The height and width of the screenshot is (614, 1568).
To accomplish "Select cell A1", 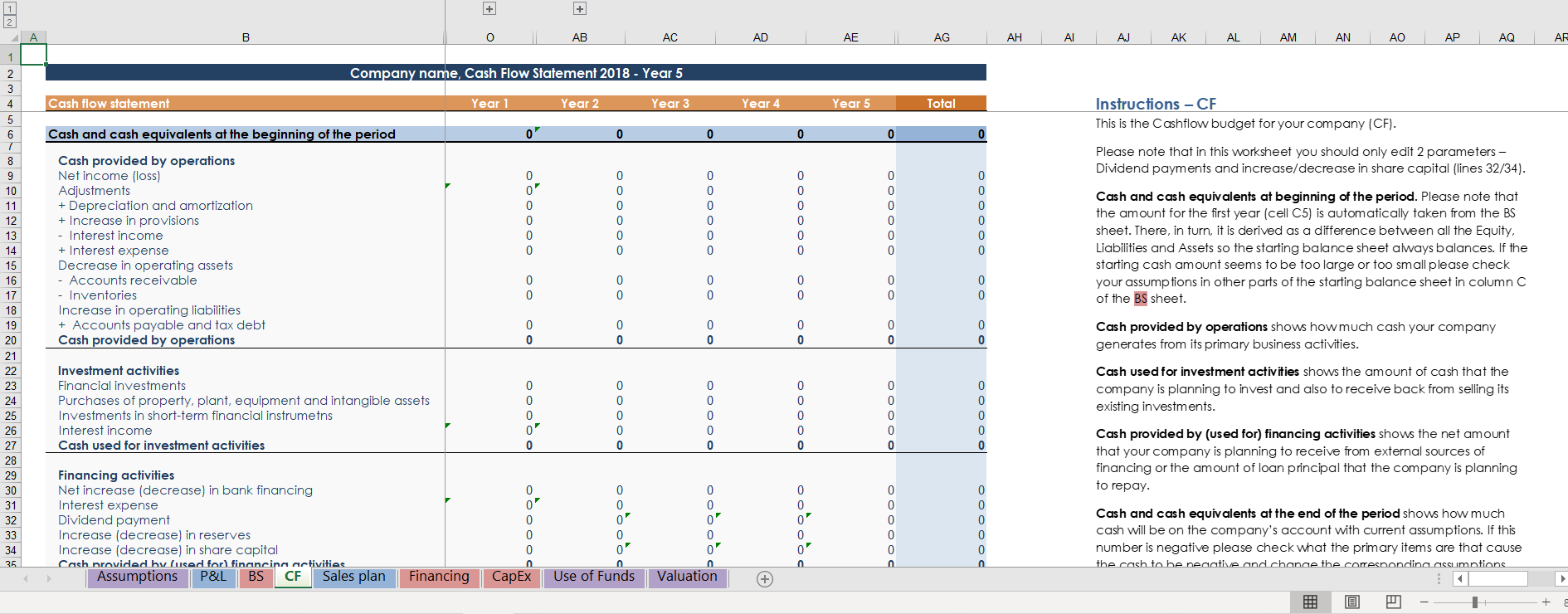I will (33, 55).
